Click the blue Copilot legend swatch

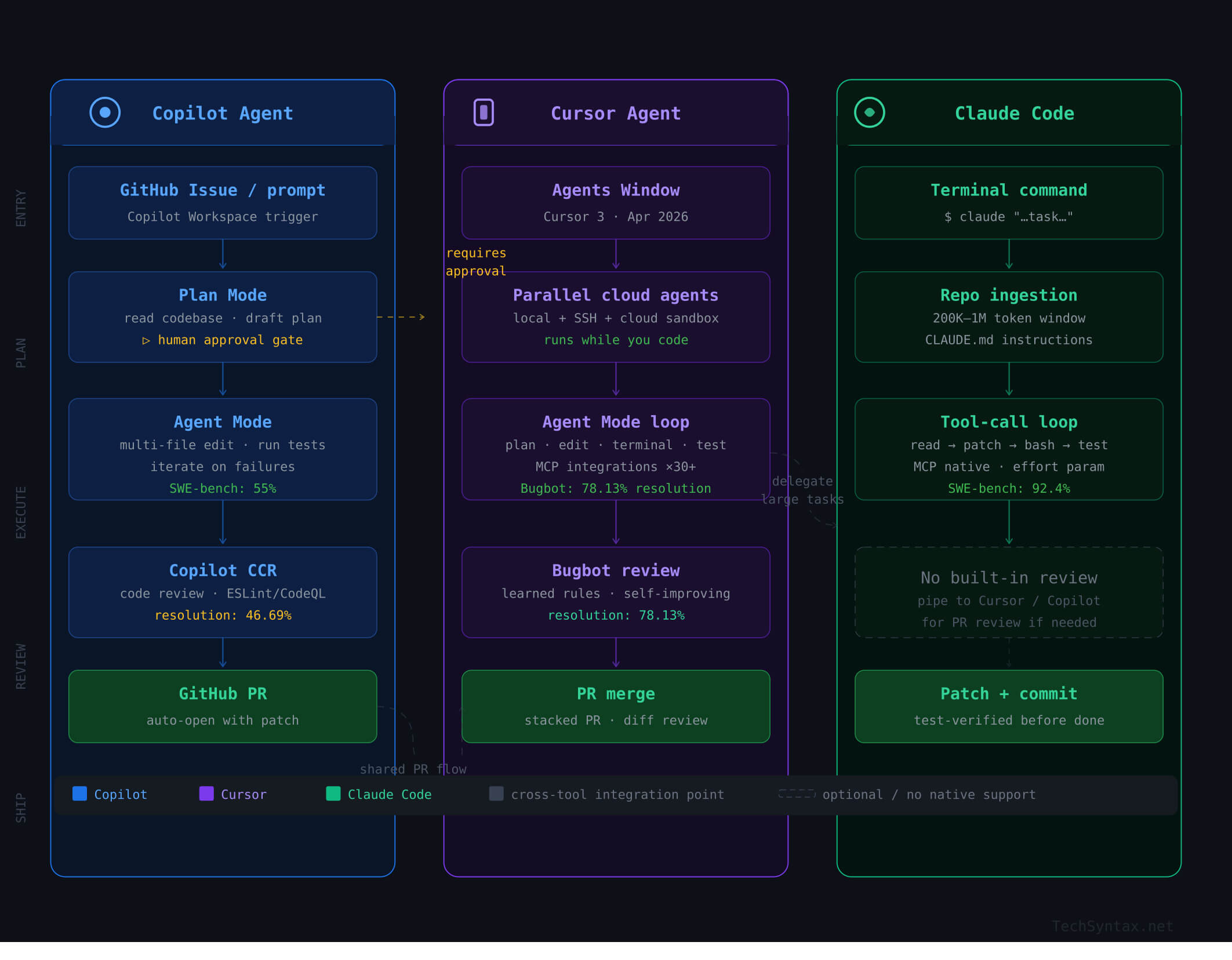[79, 794]
